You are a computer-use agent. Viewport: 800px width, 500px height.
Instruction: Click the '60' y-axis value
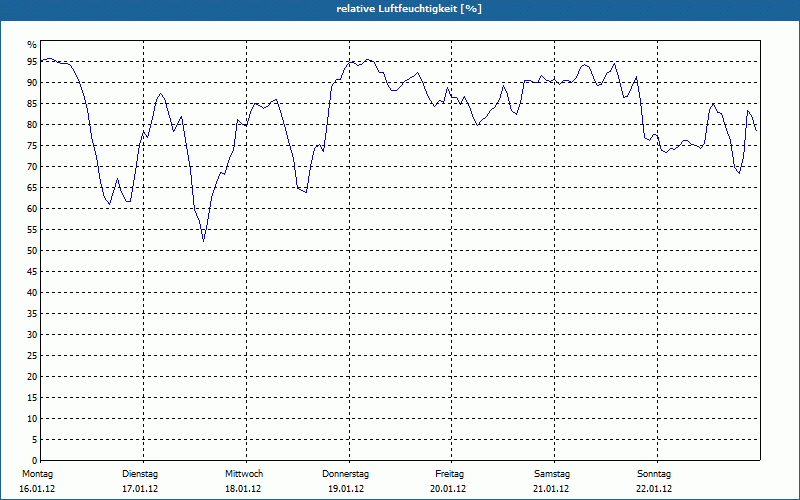coord(32,209)
